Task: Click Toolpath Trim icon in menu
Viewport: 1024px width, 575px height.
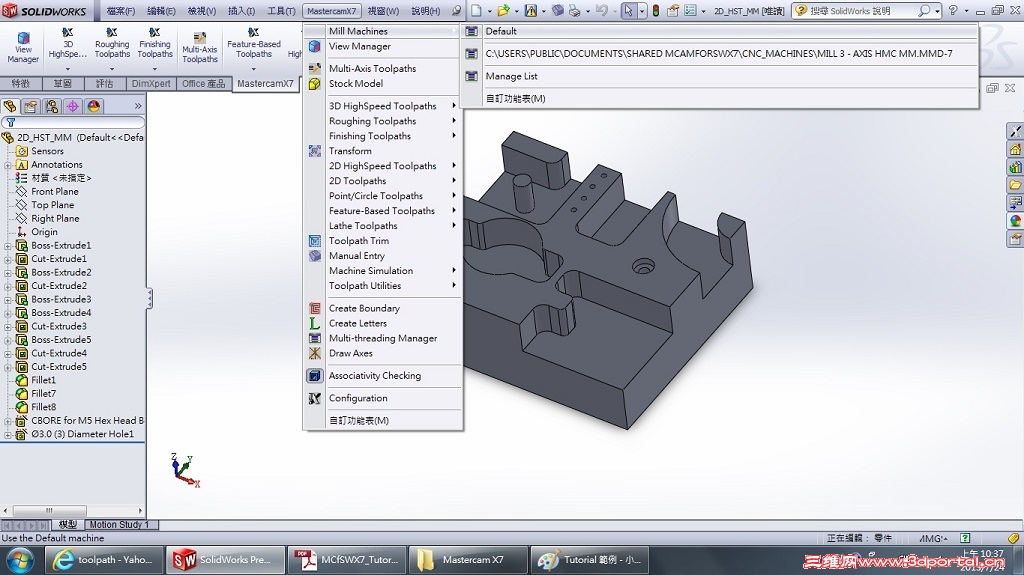Action: pos(315,240)
